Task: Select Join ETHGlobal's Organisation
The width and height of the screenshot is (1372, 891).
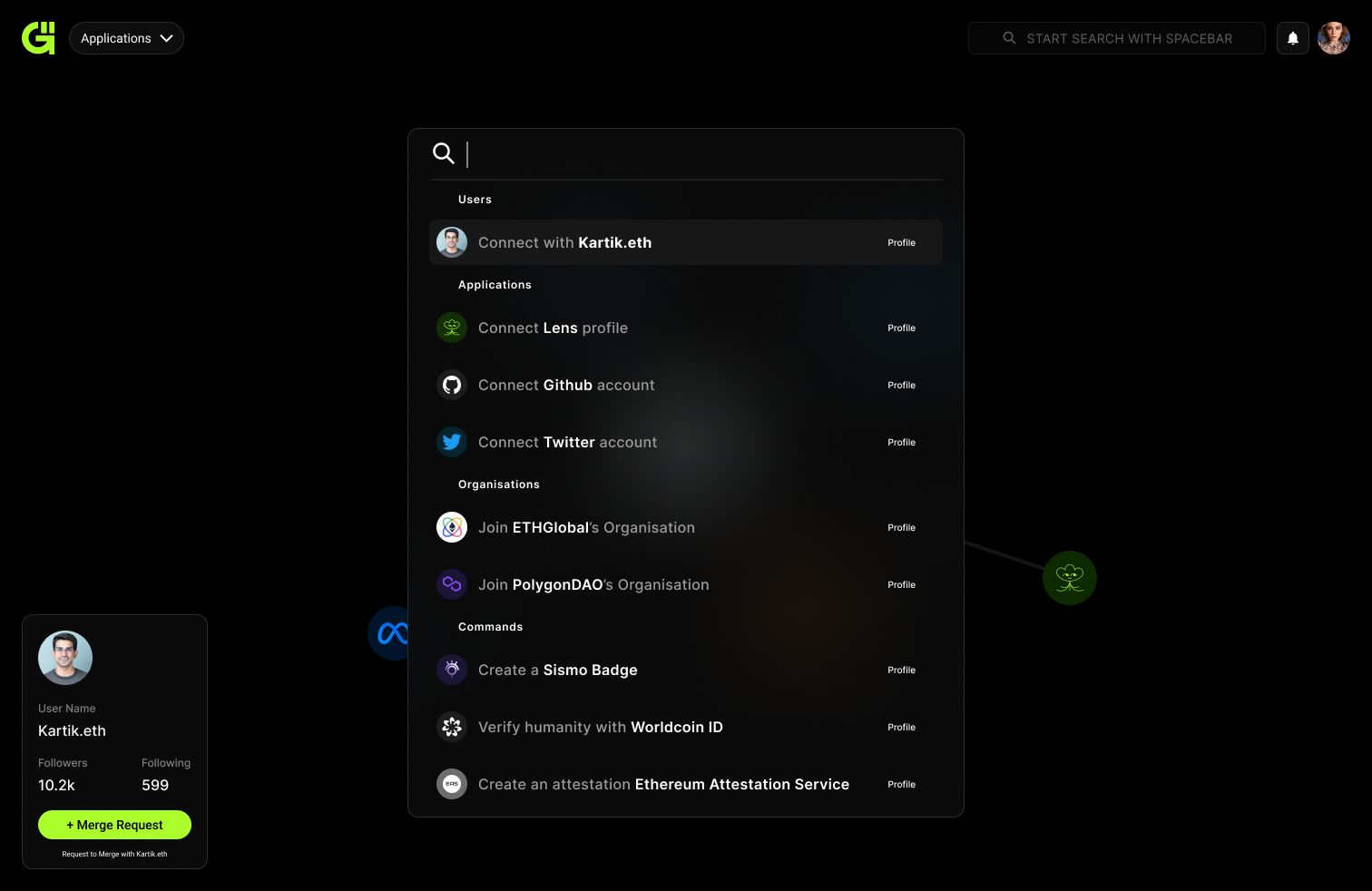Action: click(685, 527)
